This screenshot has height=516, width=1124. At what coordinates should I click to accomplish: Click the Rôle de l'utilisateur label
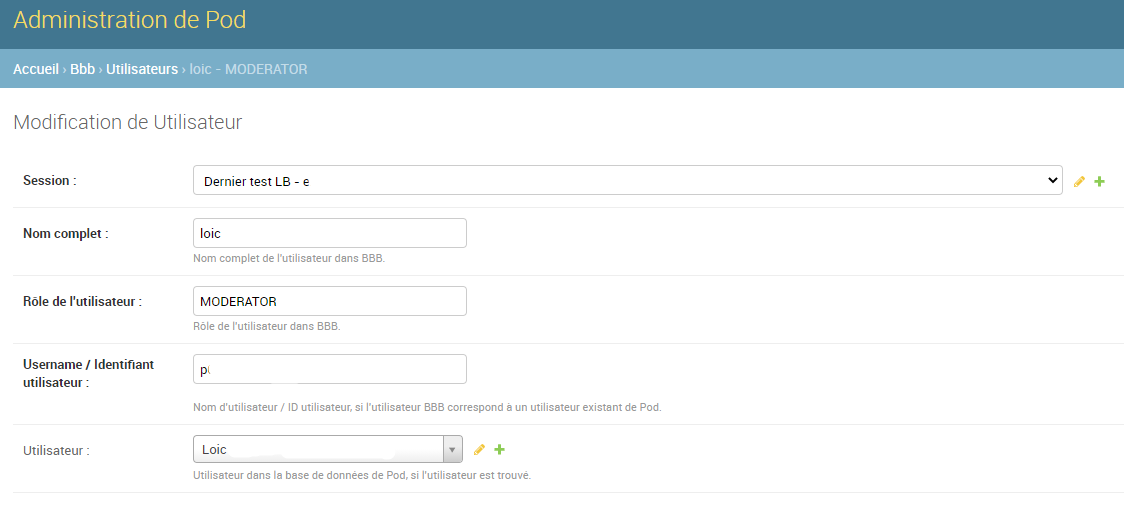(82, 301)
